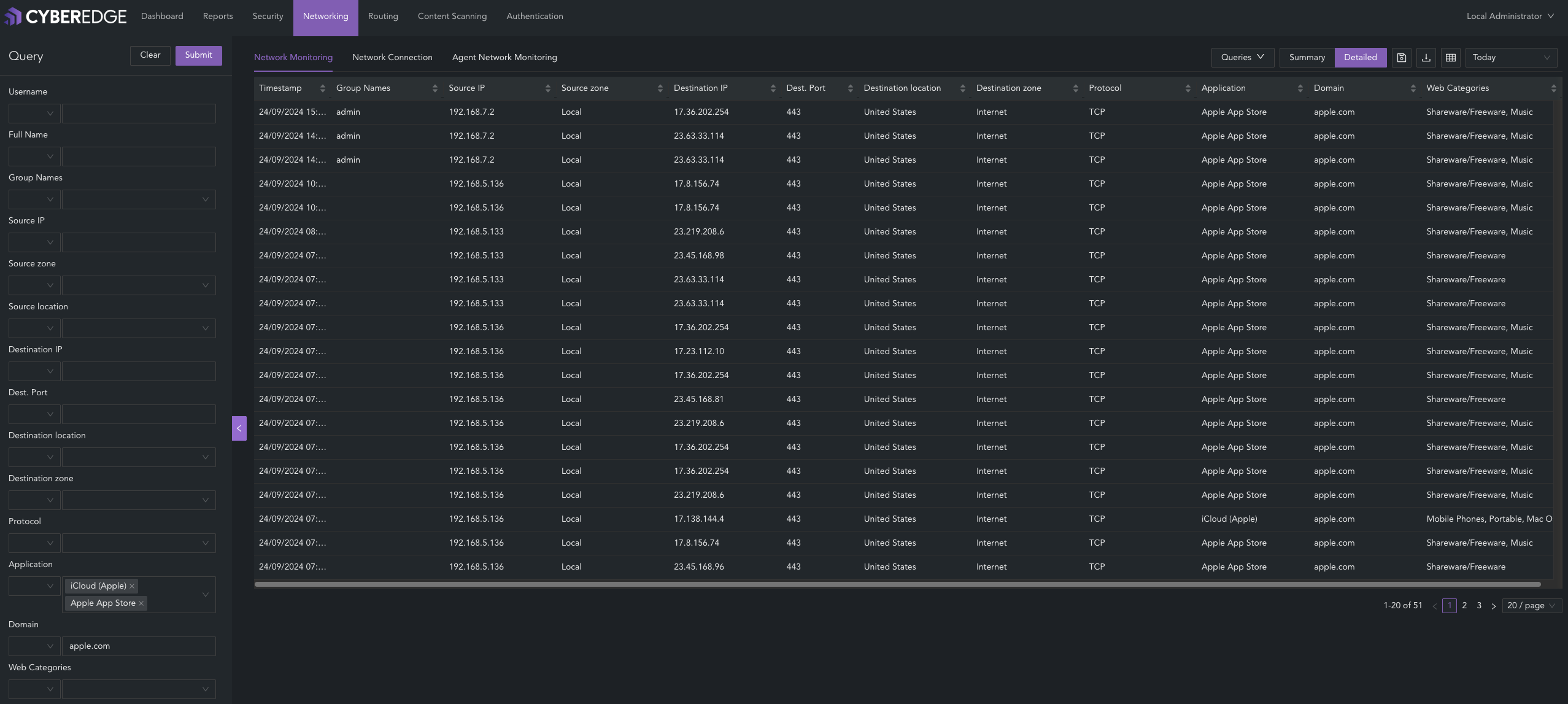This screenshot has height=704, width=1568.
Task: Open the Username operator dropdown
Action: 34,114
